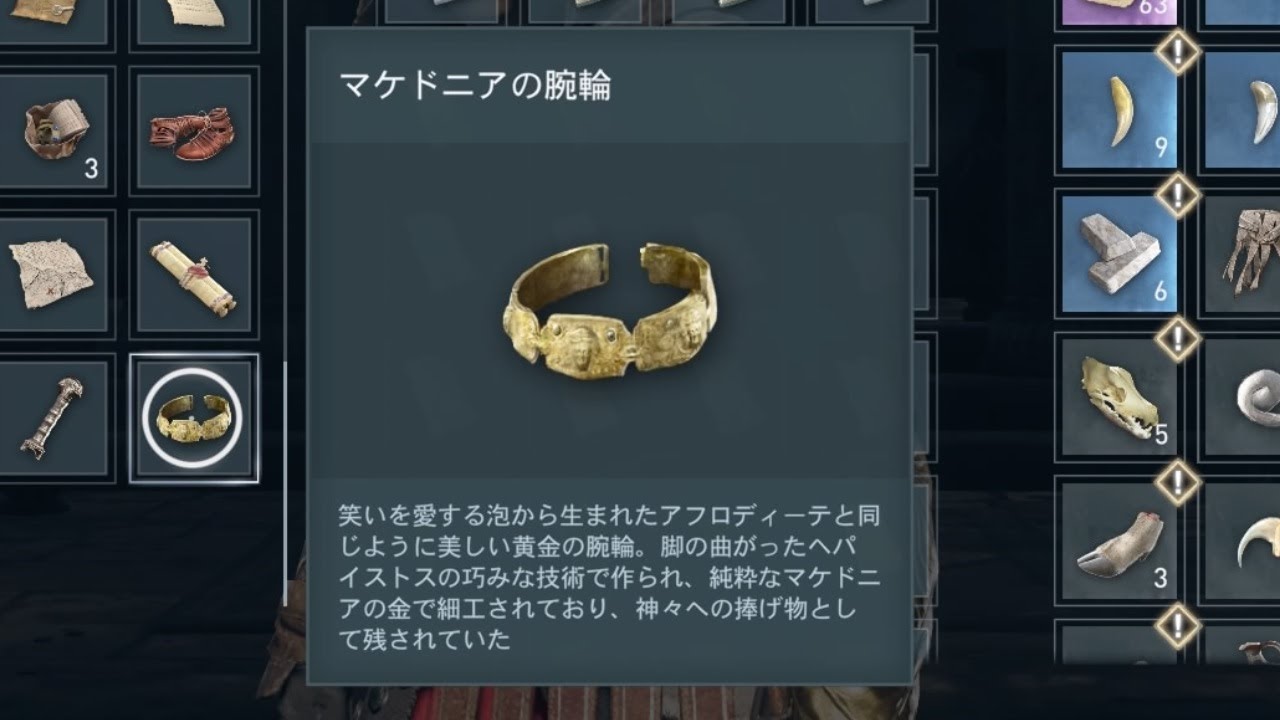Image resolution: width=1280 pixels, height=720 pixels.
Task: Choose the sword hilt item slot
Action: point(50,418)
